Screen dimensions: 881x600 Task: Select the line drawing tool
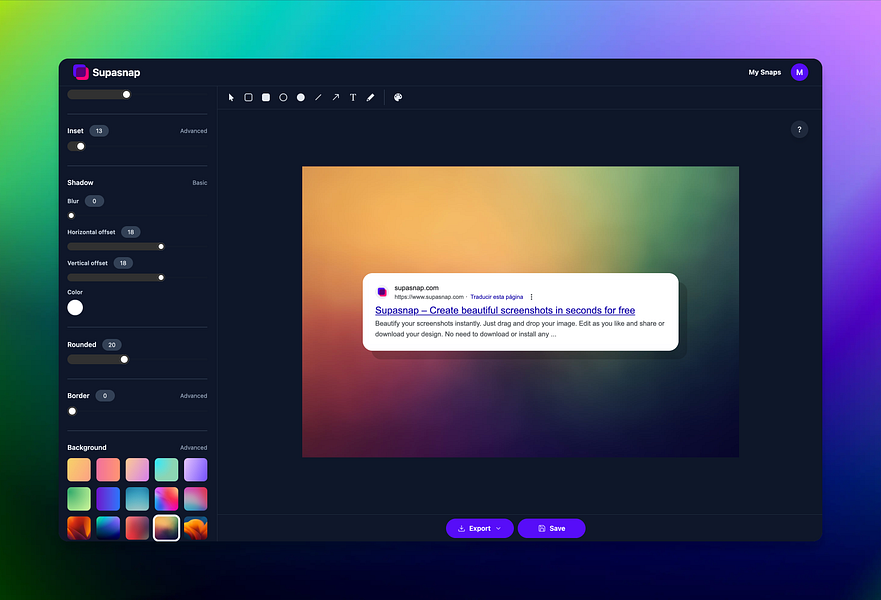pos(318,97)
